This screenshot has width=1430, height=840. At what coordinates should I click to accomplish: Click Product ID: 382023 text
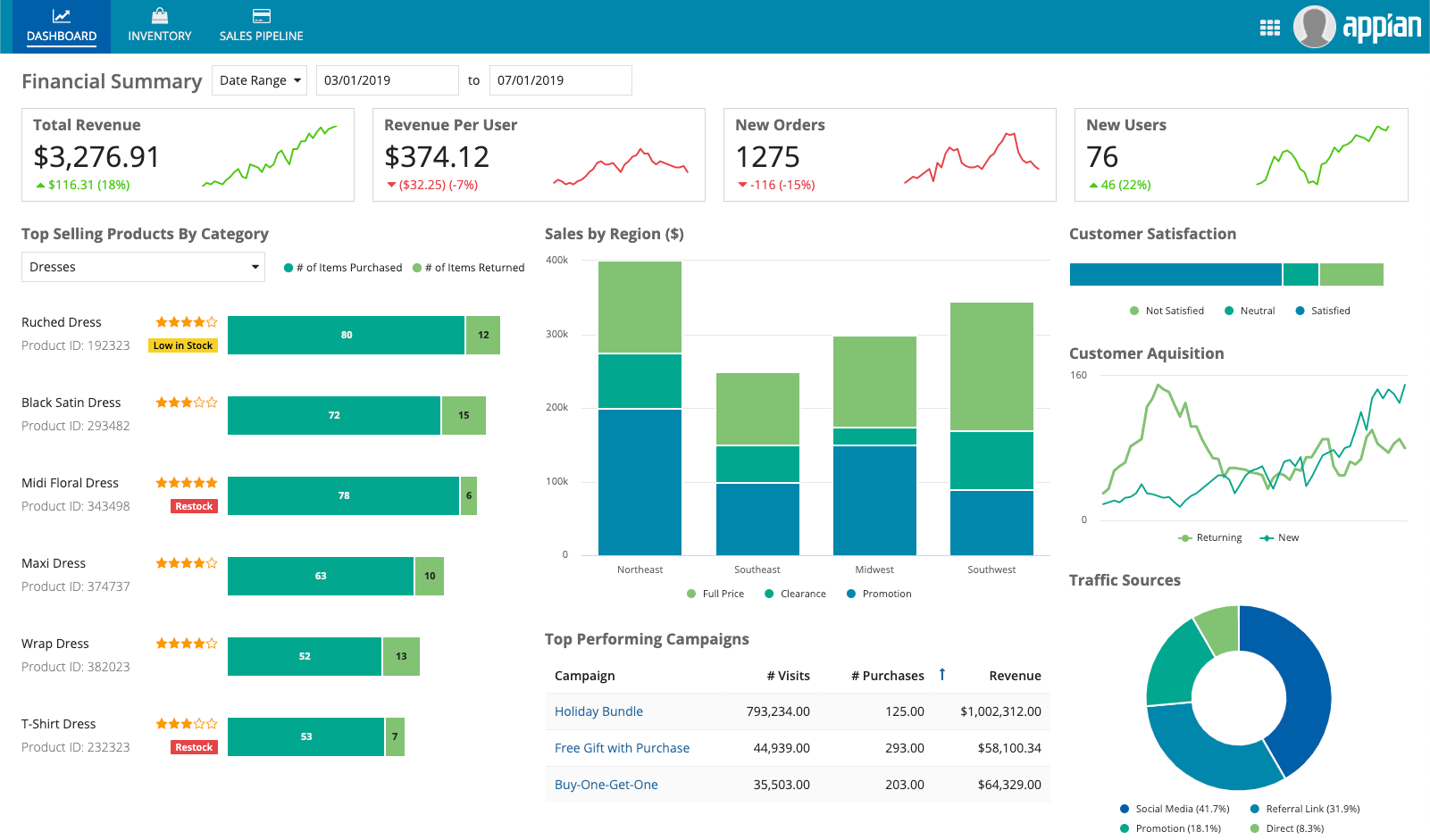tap(76, 667)
